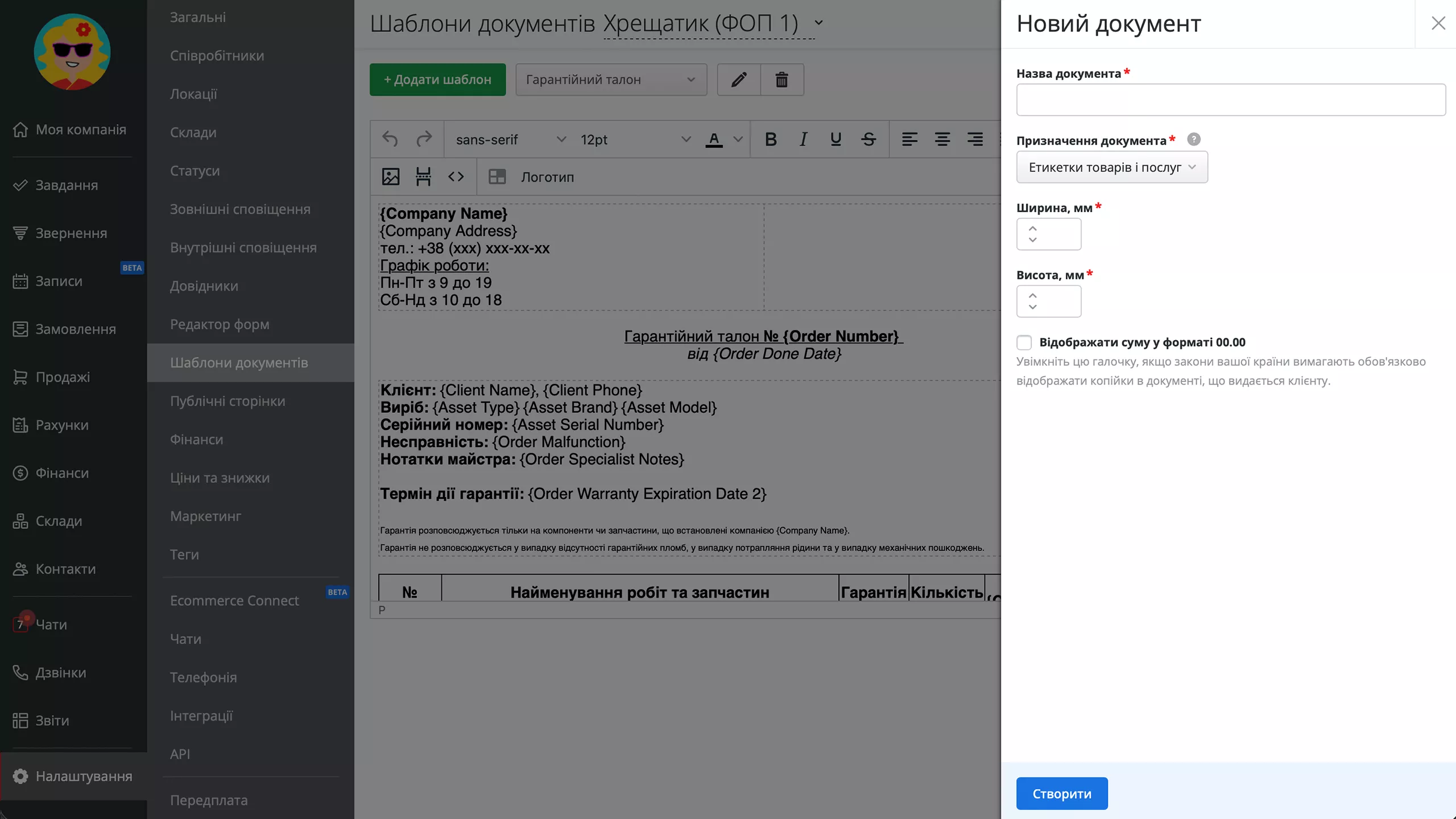Click the page break icon

[x=423, y=177]
